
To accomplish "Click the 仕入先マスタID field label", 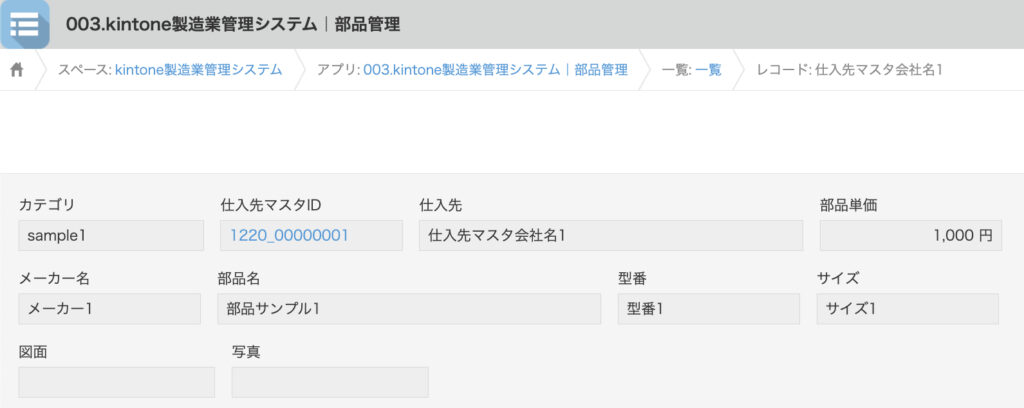I will coord(270,205).
